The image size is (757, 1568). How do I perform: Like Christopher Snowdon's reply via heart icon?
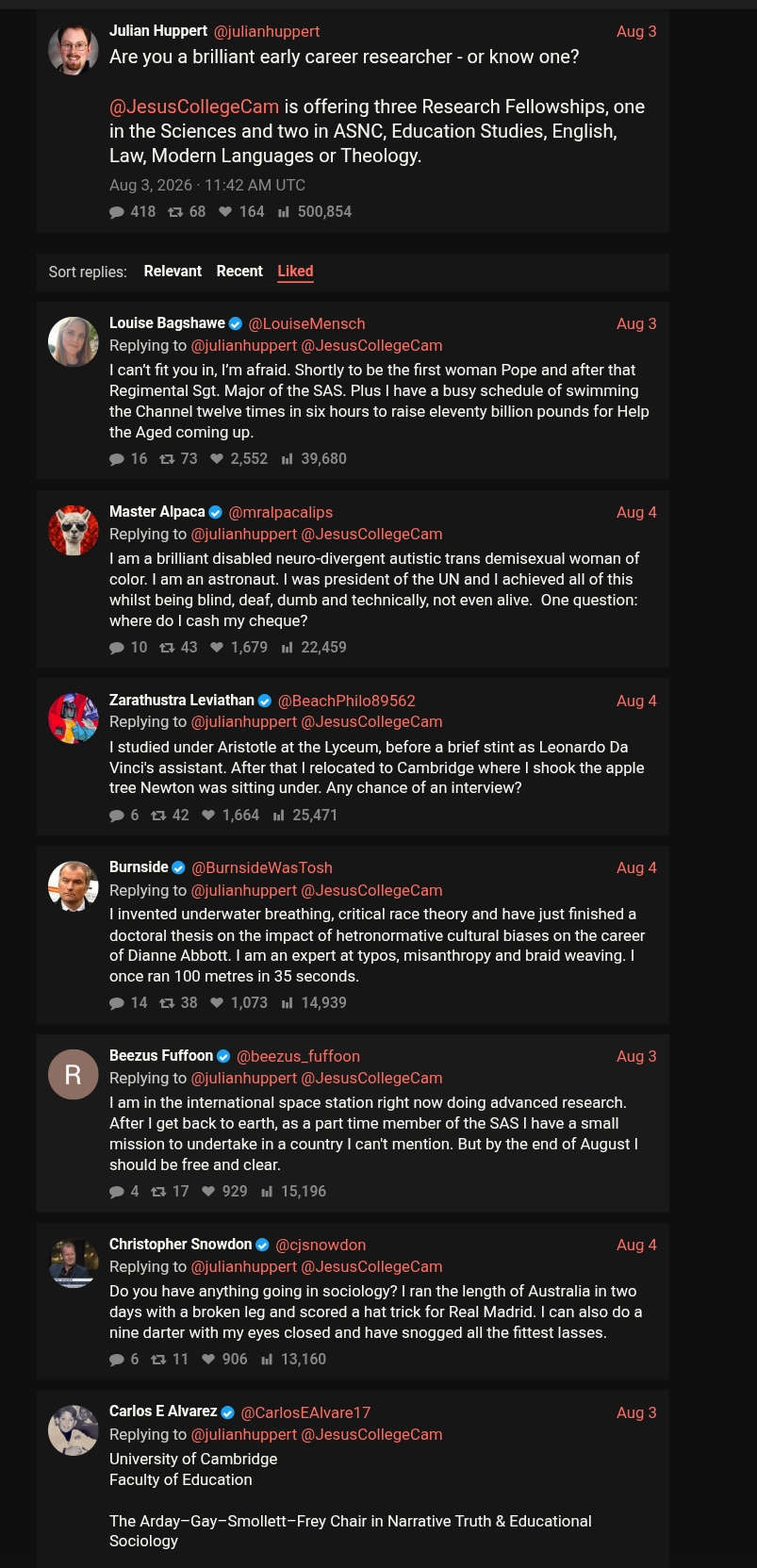[208, 1360]
